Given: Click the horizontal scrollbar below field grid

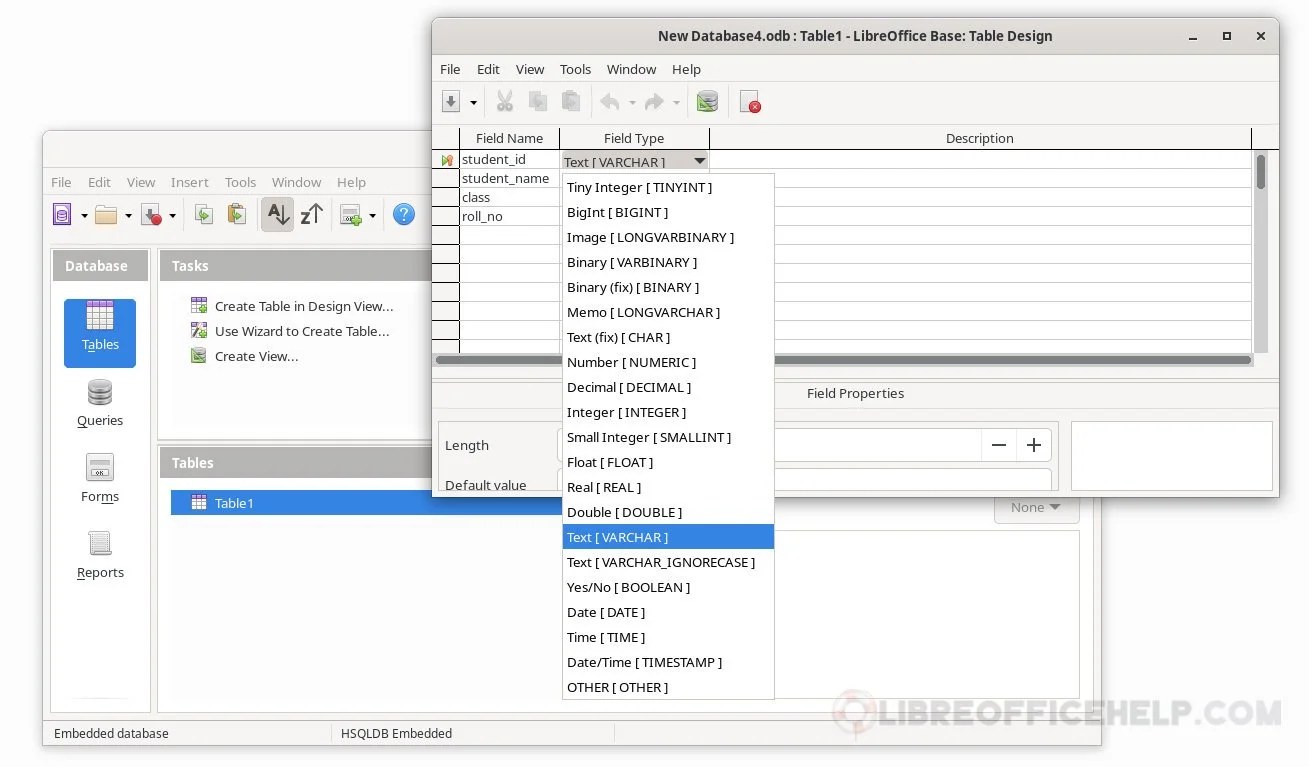Looking at the screenshot, I should point(844,360).
